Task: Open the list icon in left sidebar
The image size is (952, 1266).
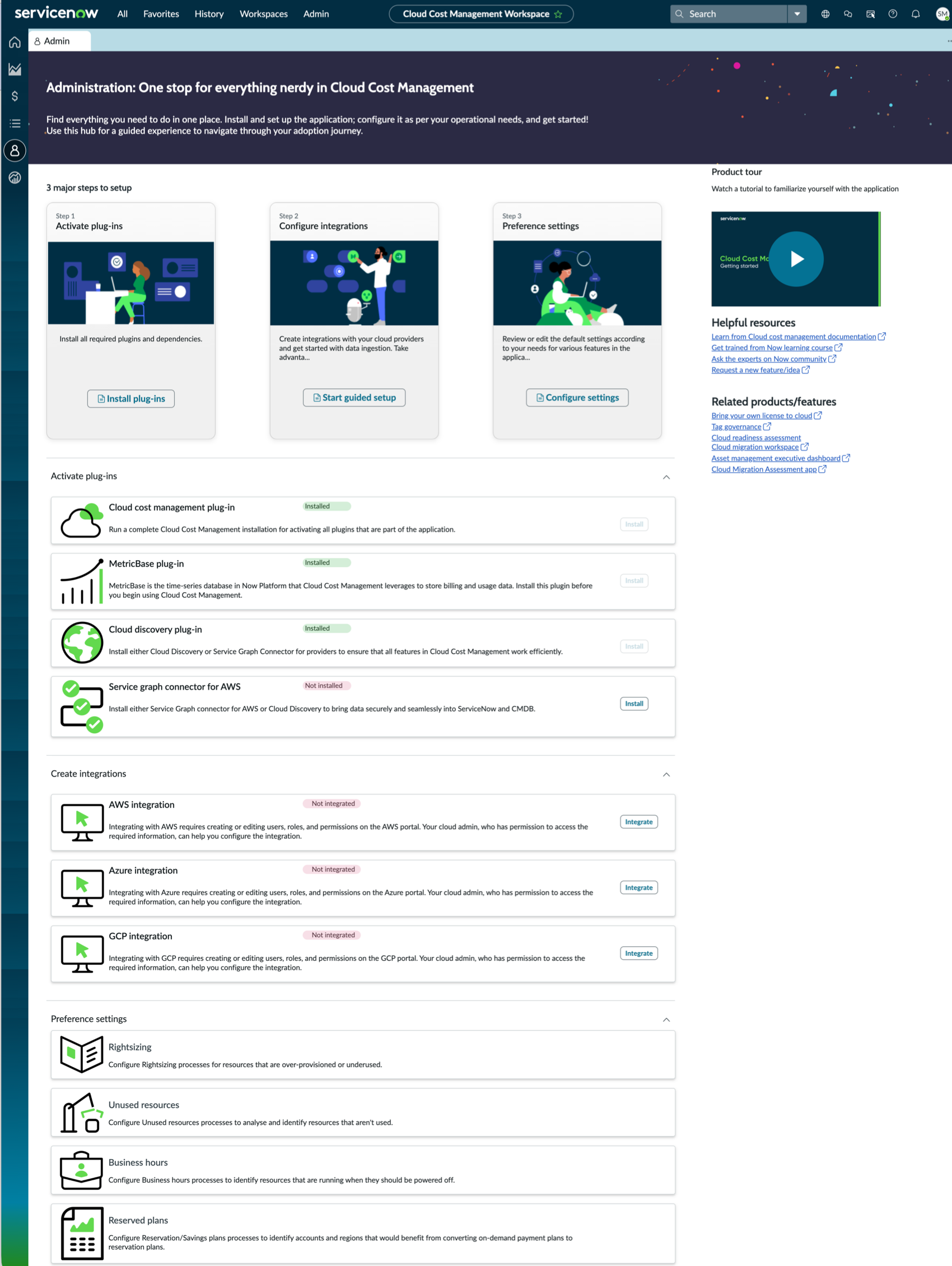Action: (15, 124)
